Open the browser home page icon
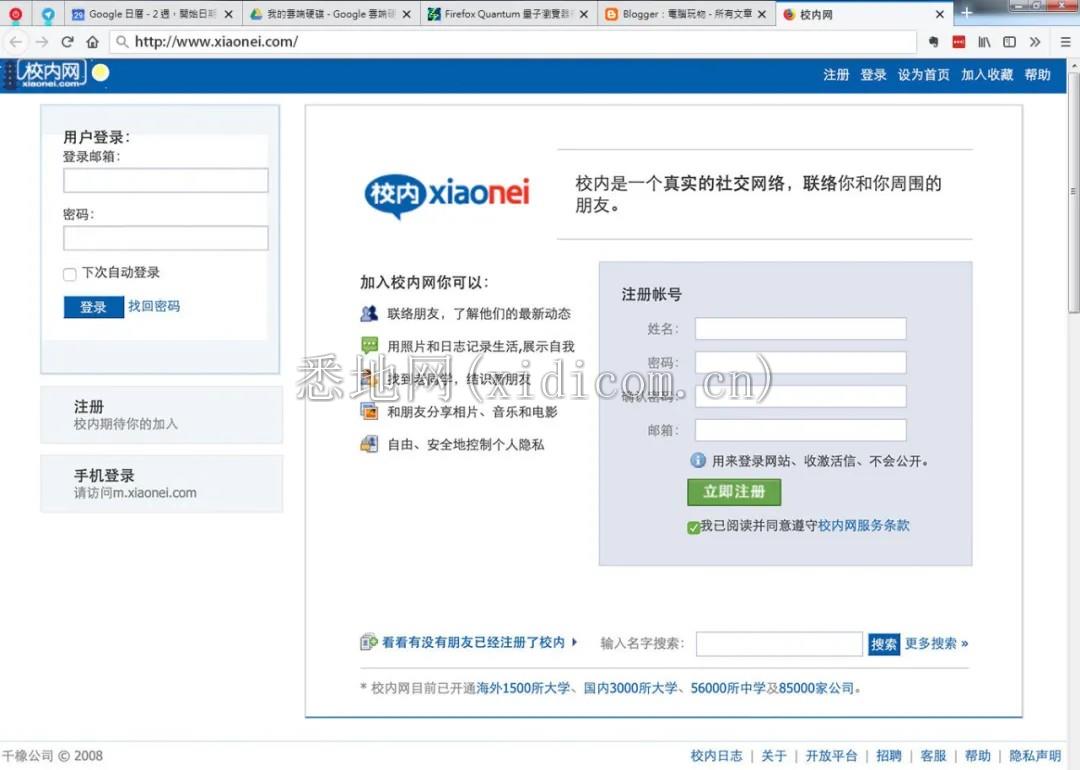This screenshot has height=770, width=1080. [92, 42]
